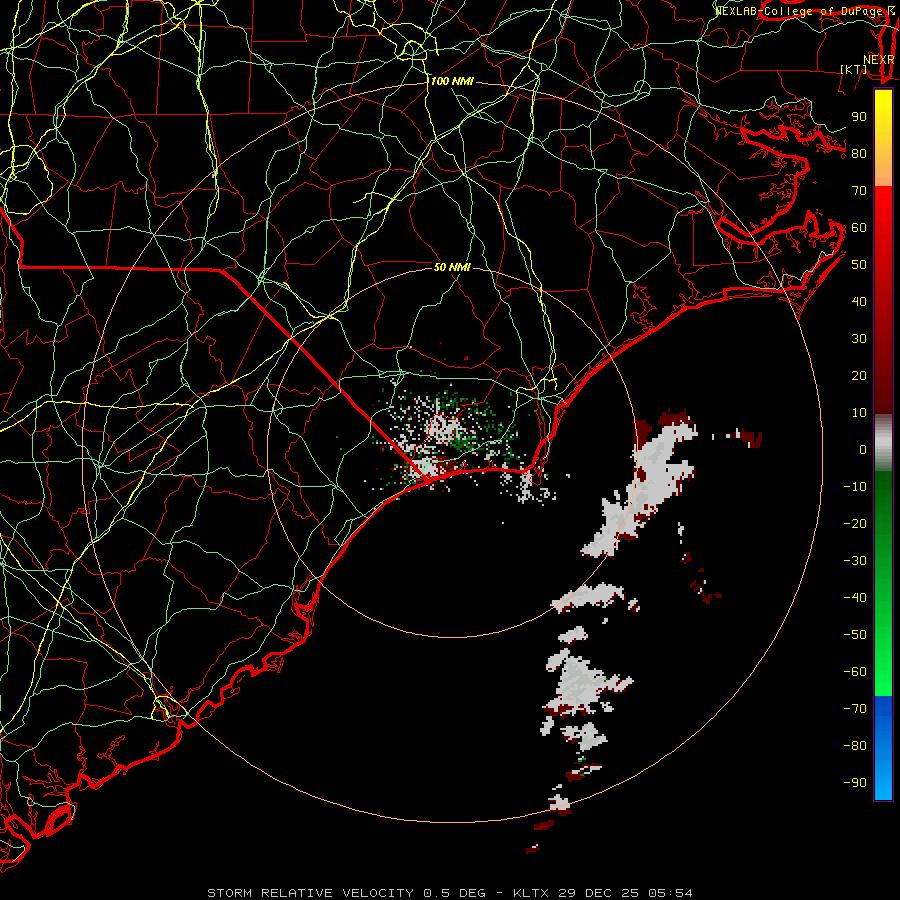The width and height of the screenshot is (900, 900).
Task: Click the -70 value on the velocity scale
Action: (855, 709)
